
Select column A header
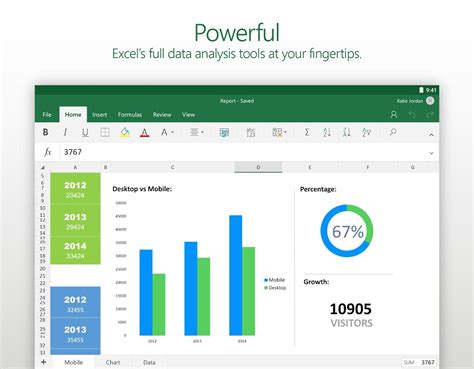pyautogui.click(x=75, y=167)
